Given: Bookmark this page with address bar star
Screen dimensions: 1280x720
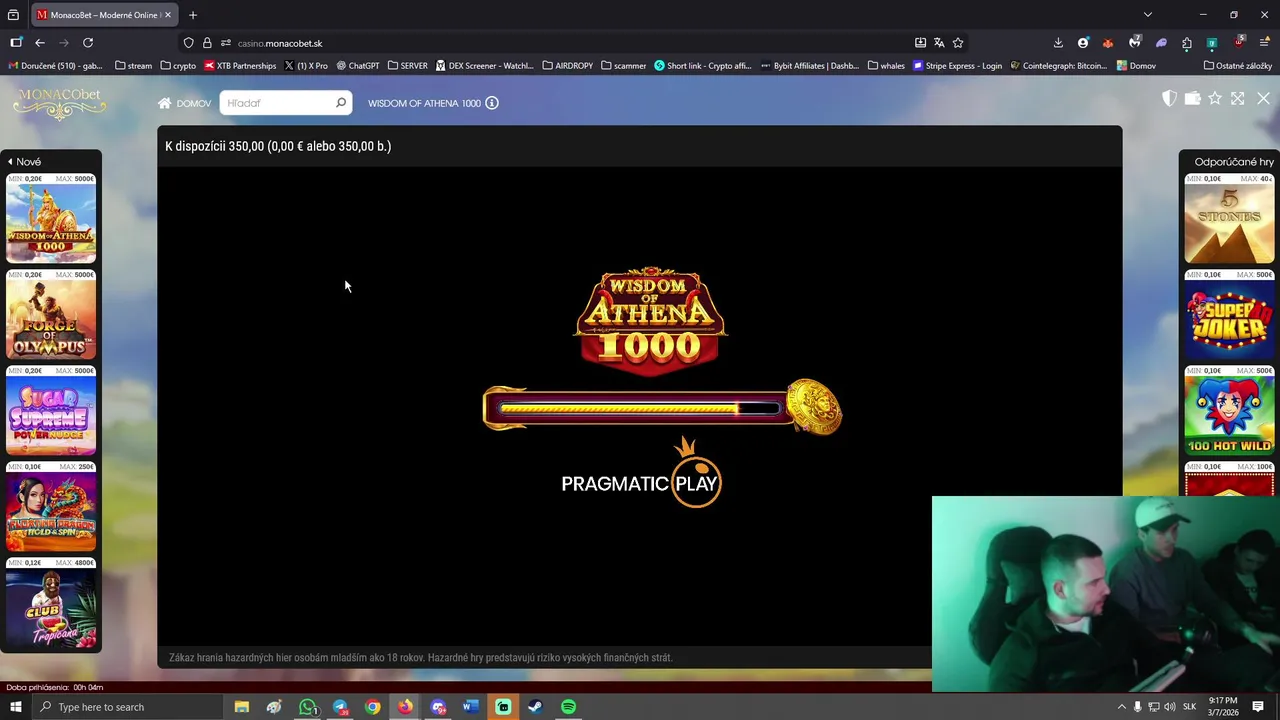Looking at the screenshot, I should (958, 43).
